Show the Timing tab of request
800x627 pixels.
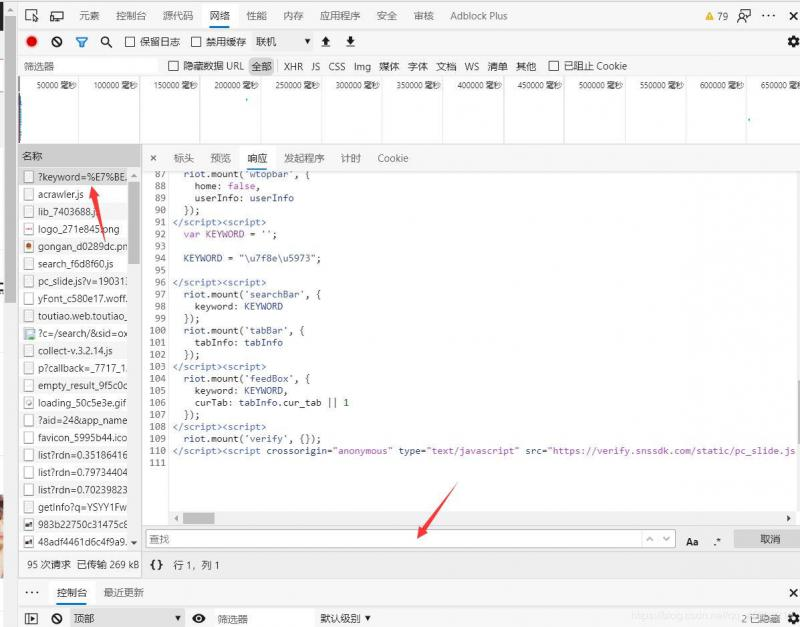pyautogui.click(x=351, y=158)
